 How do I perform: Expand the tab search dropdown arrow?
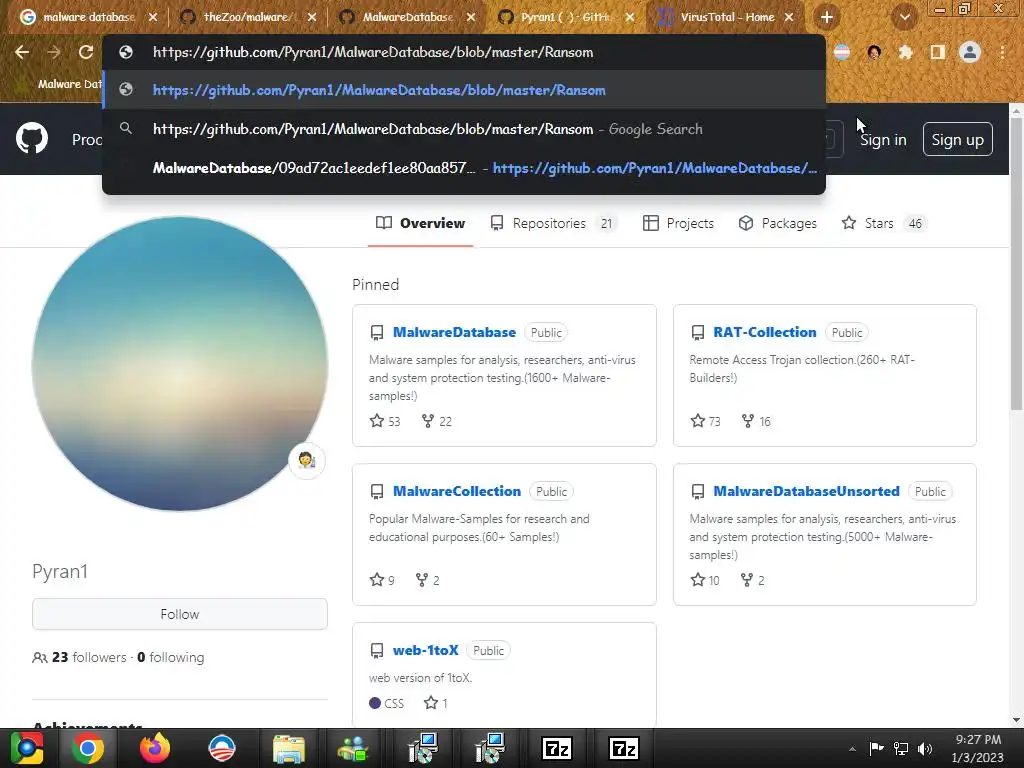click(904, 17)
